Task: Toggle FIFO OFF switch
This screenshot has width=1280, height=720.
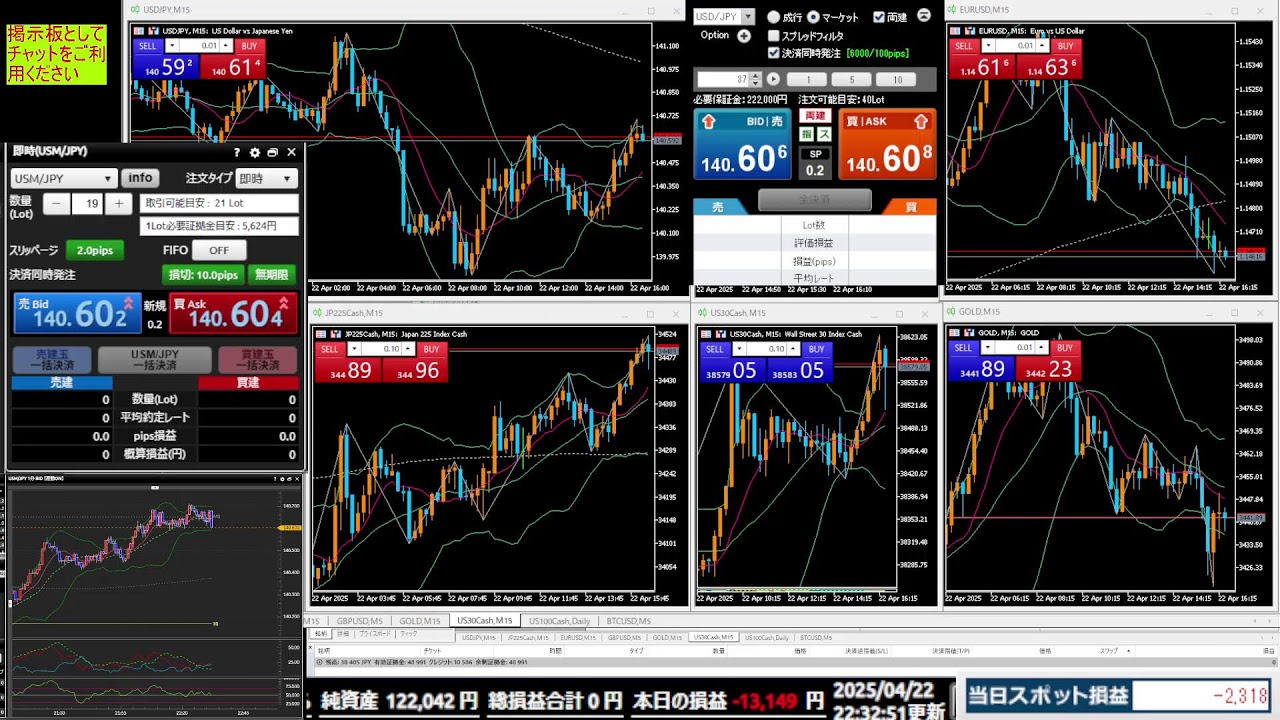Action: [219, 250]
